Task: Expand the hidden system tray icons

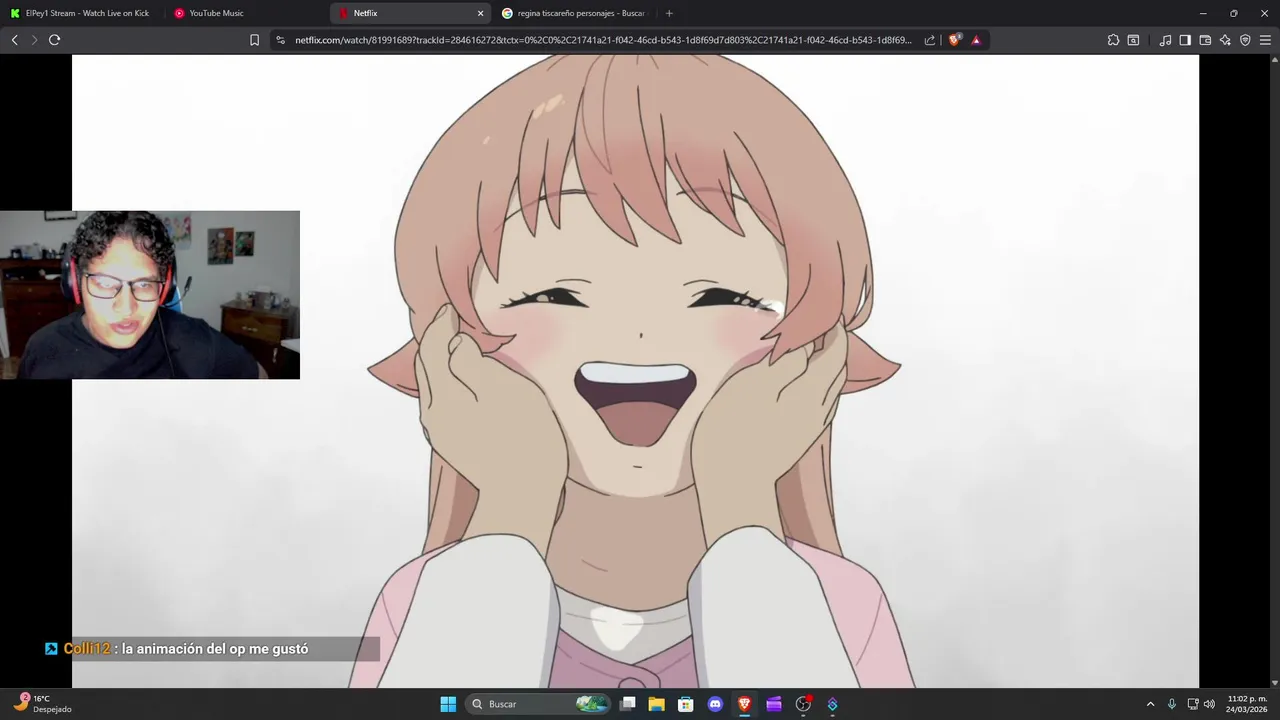Action: point(1150,704)
